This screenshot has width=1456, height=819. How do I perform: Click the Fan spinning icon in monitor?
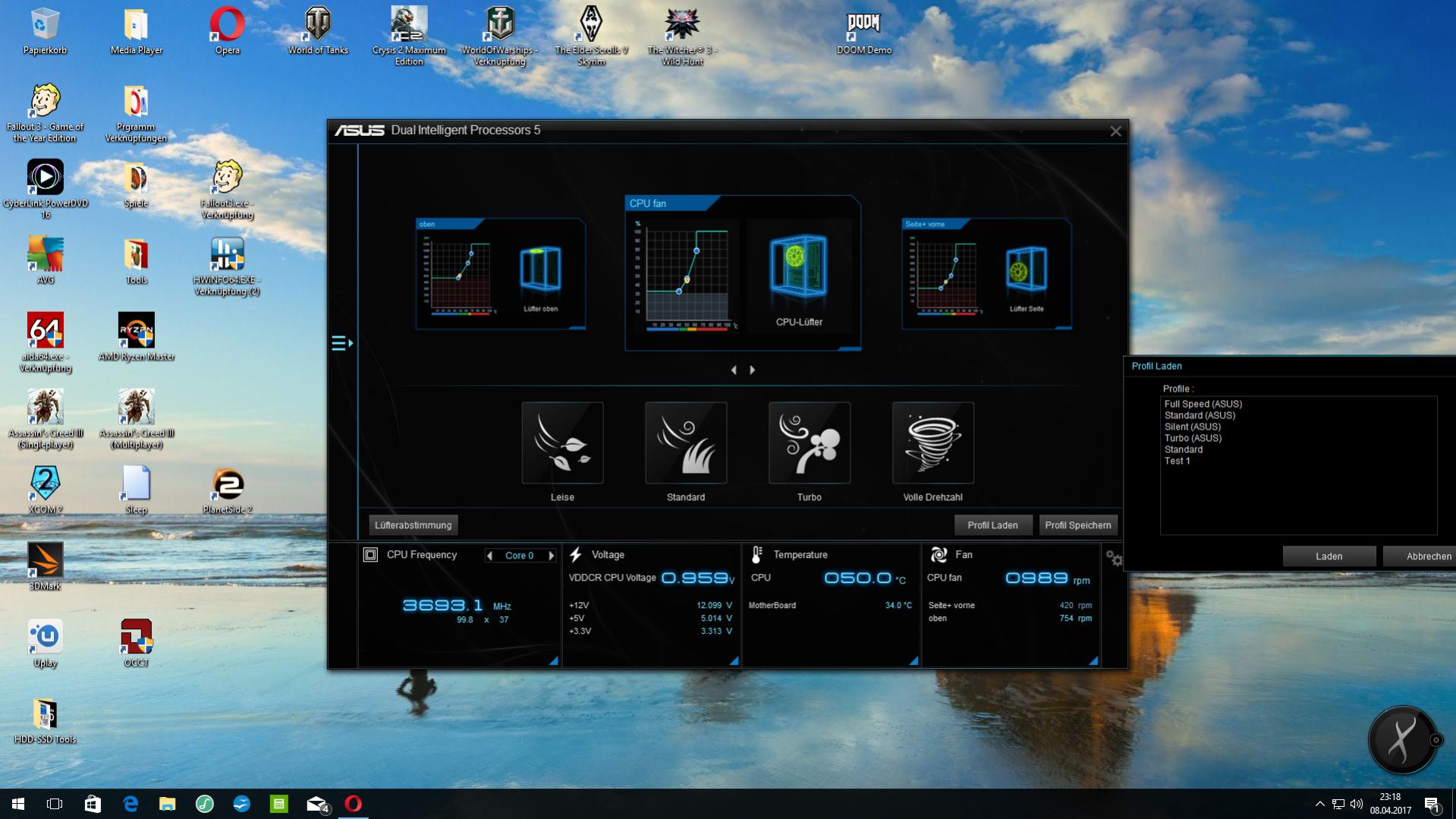[x=939, y=555]
